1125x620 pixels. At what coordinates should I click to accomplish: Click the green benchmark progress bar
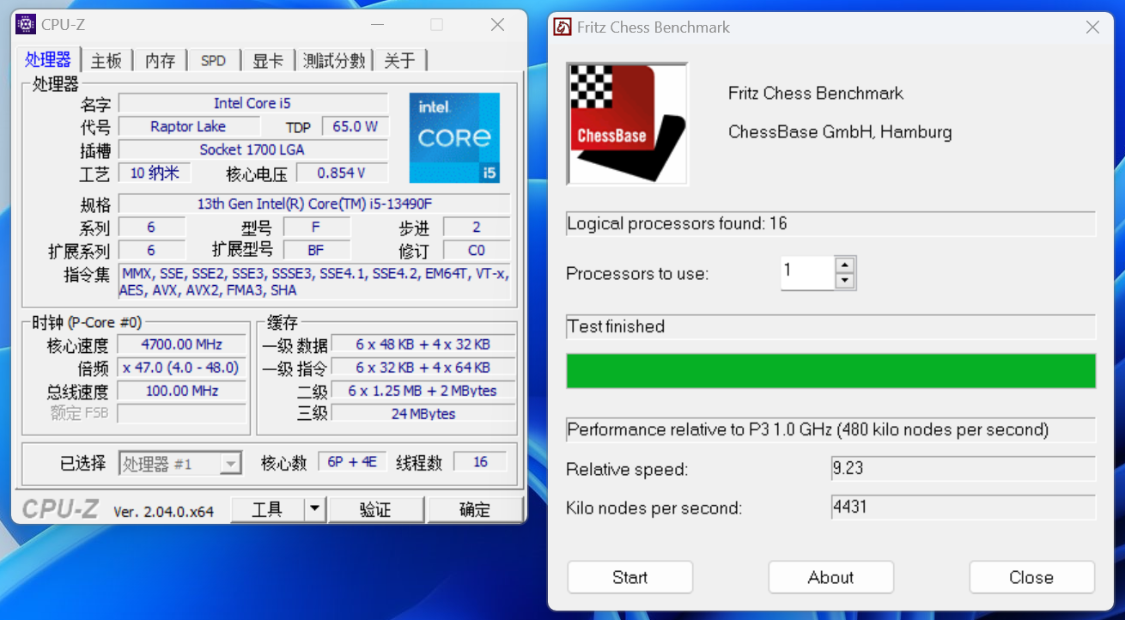[x=831, y=370]
